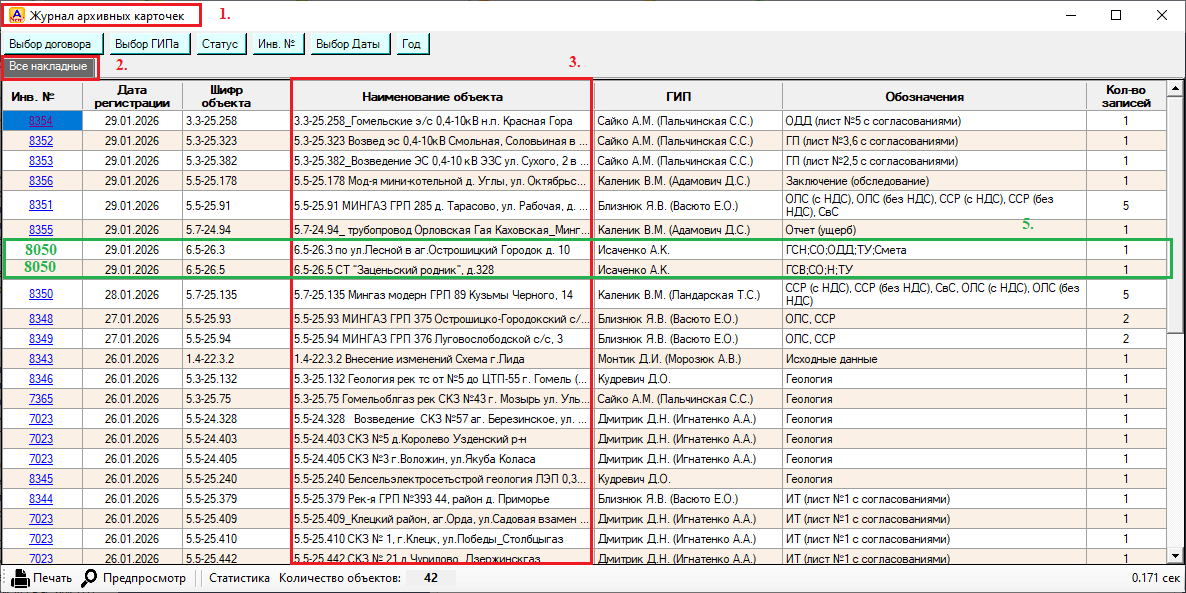
Task: Open inventory card link 8354
Action: tap(41, 121)
